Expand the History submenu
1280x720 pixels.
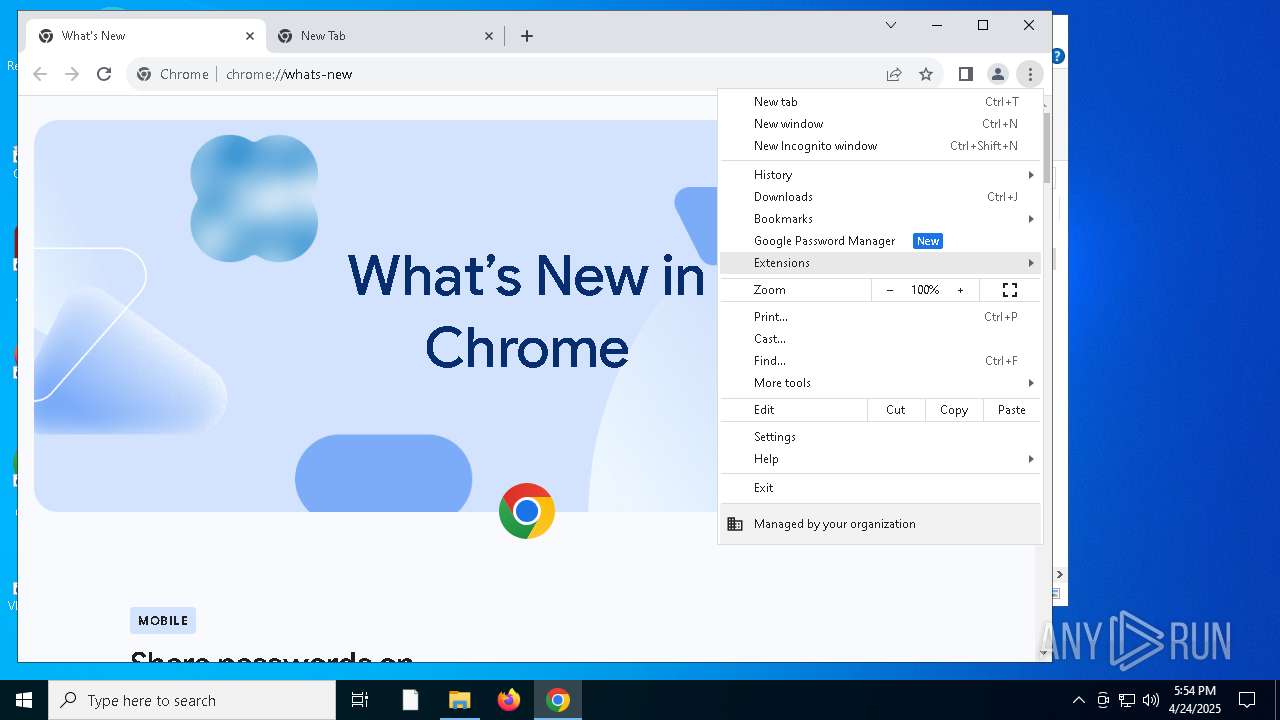[880, 175]
